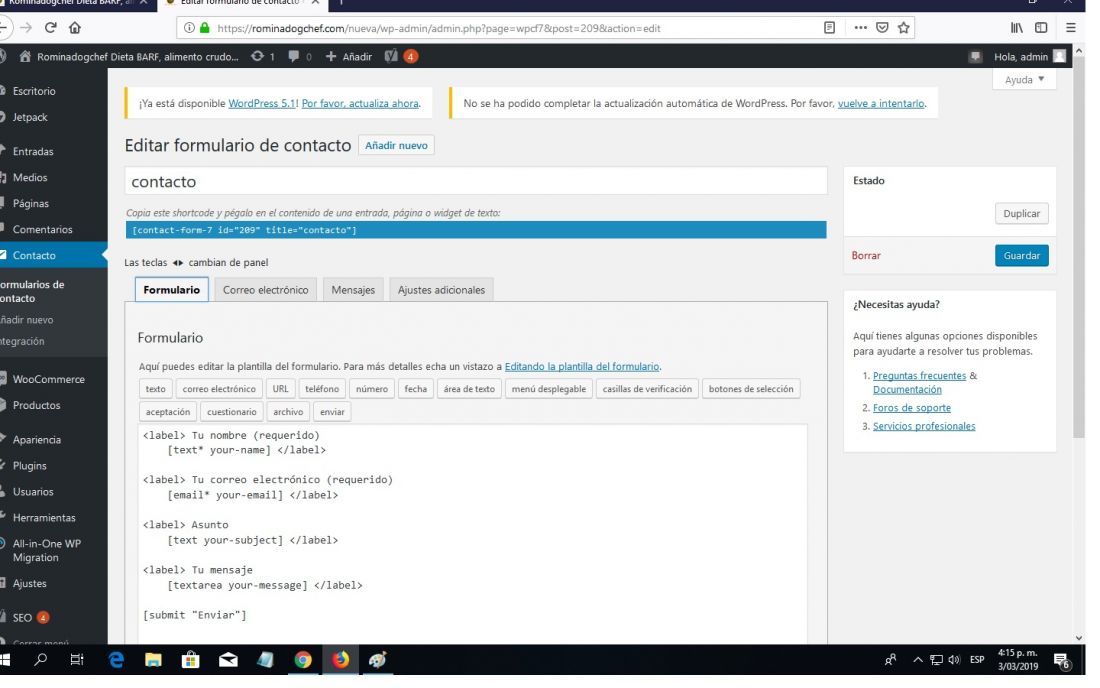Open Editando la plantilla del formulario link

pyautogui.click(x=582, y=366)
